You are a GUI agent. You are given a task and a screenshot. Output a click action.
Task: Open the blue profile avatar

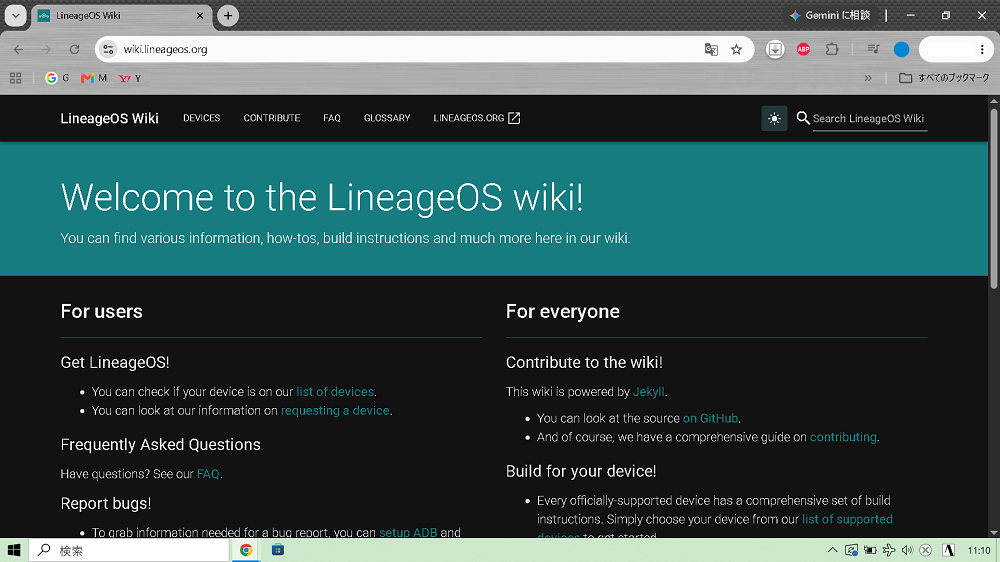pos(901,49)
